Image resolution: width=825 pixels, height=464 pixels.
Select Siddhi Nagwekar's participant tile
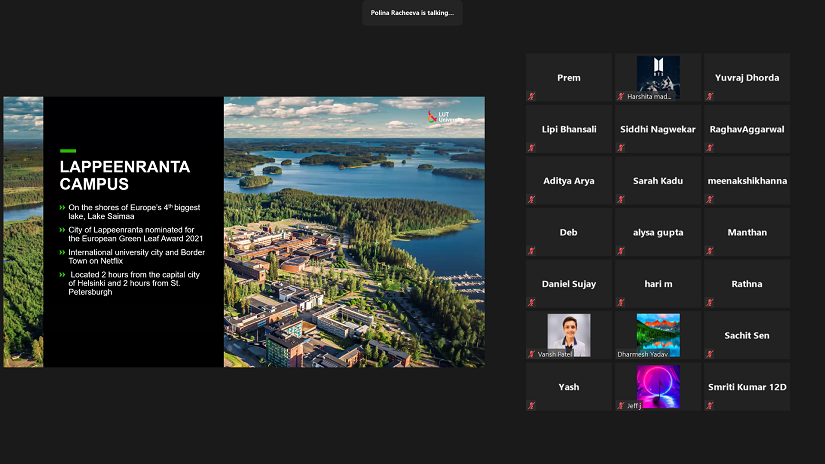tap(658, 129)
